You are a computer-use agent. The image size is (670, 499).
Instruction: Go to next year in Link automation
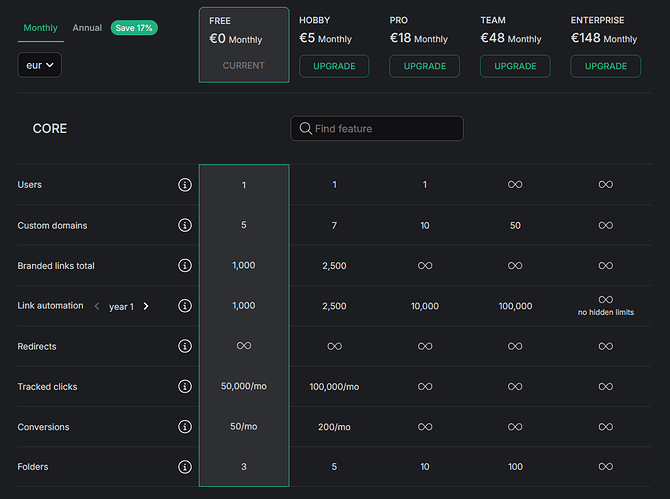point(146,306)
